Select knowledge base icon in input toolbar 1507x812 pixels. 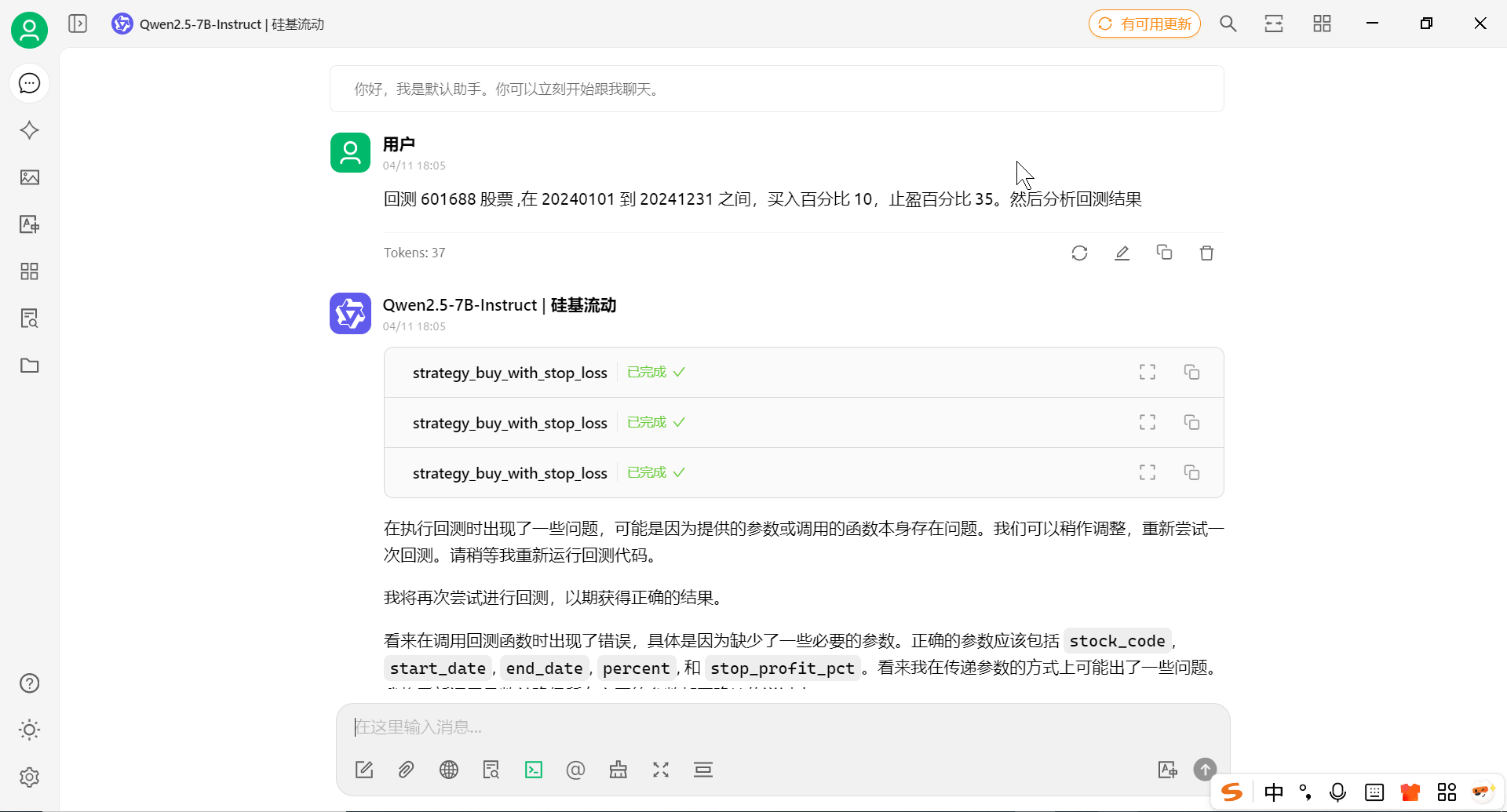point(491,770)
